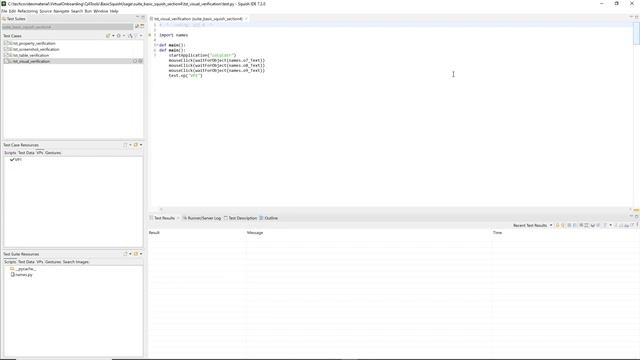This screenshot has height=360, width=640.
Task: Click the new test case icon in Test Cases
Action: pyautogui.click(x=108, y=36)
